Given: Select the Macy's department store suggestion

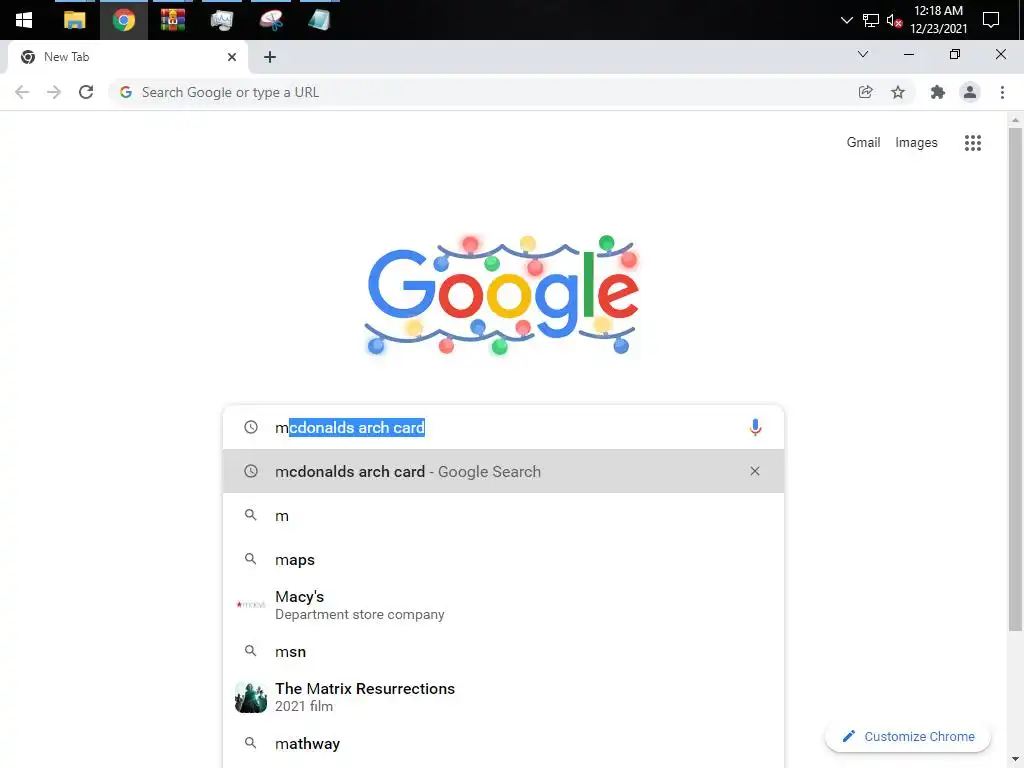Looking at the screenshot, I should [x=503, y=605].
